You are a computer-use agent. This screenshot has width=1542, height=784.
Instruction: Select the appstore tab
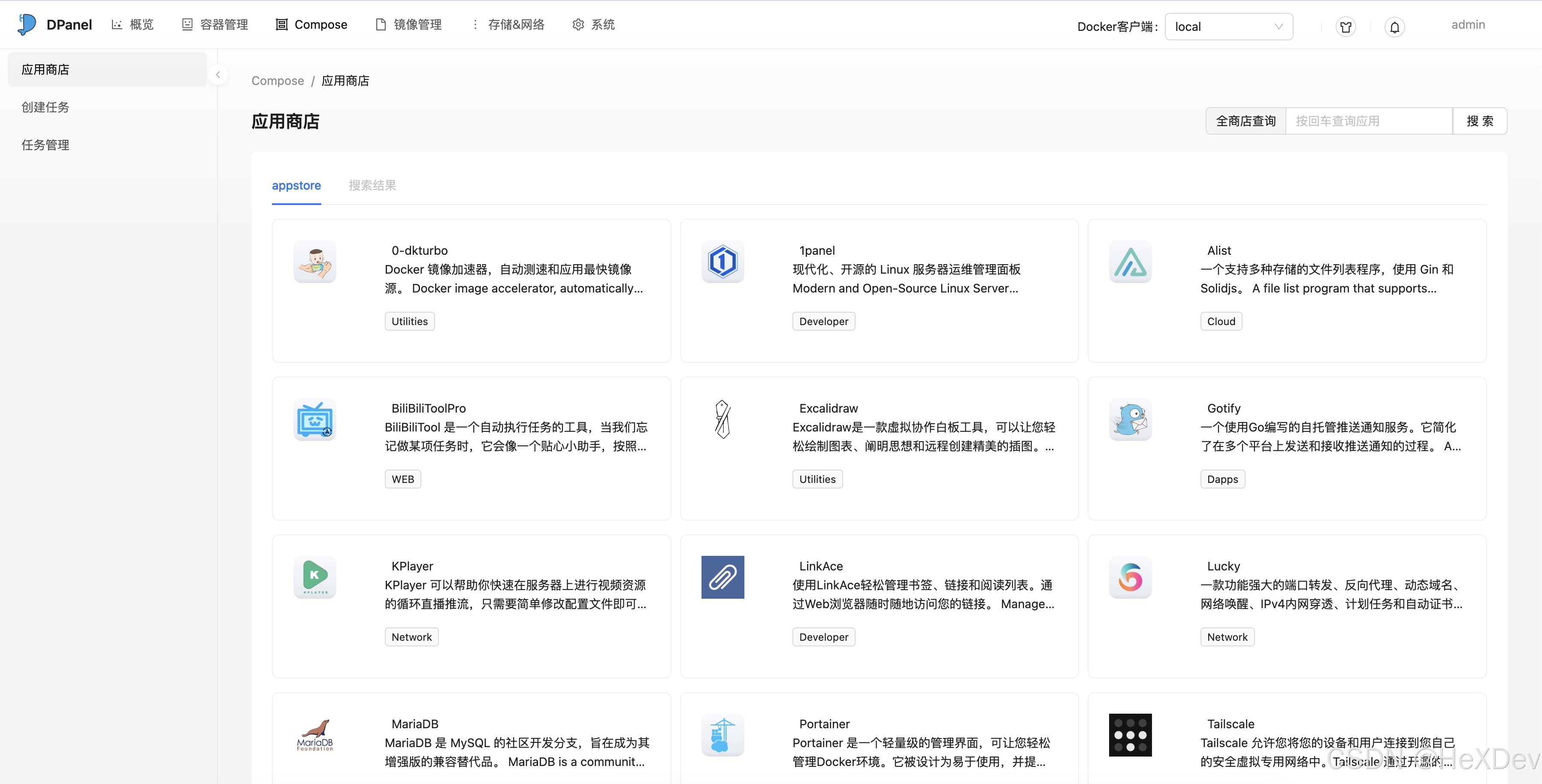coord(296,186)
